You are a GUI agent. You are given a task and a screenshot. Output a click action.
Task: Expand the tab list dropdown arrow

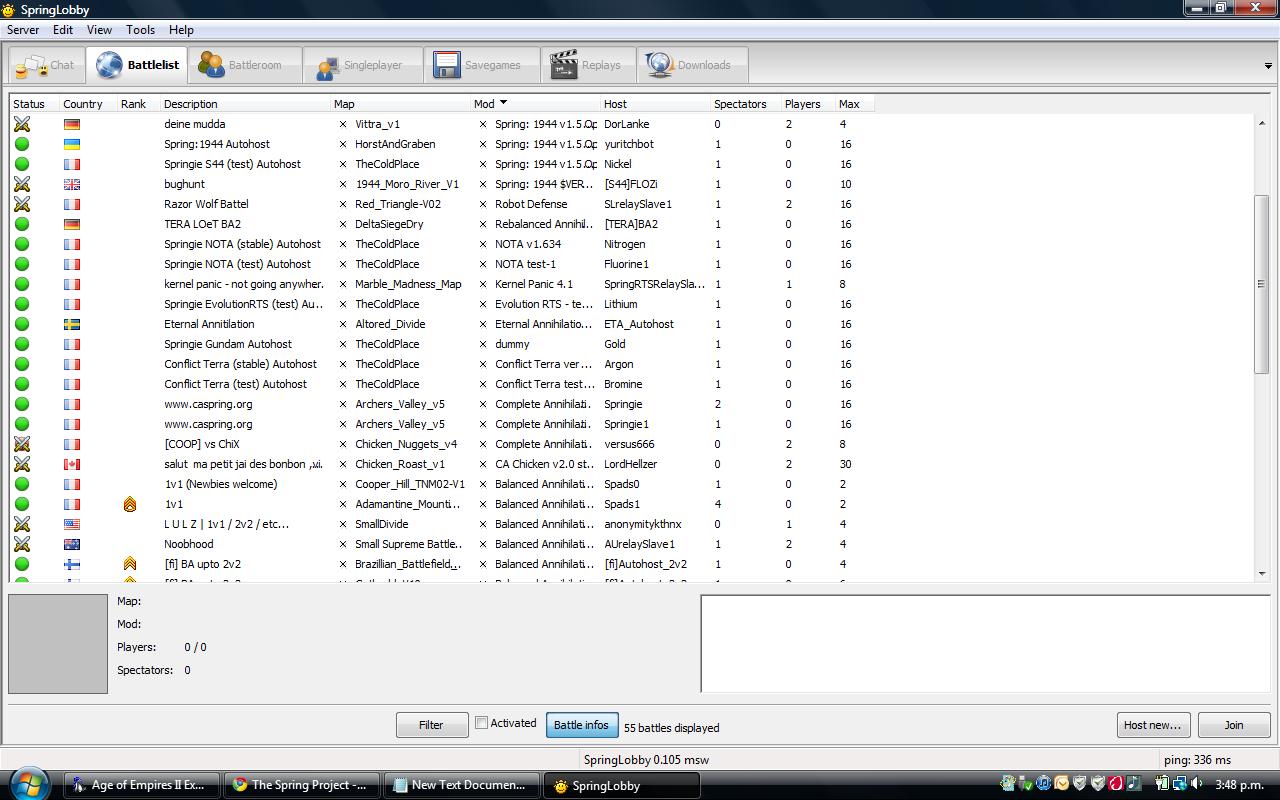coord(1269,66)
